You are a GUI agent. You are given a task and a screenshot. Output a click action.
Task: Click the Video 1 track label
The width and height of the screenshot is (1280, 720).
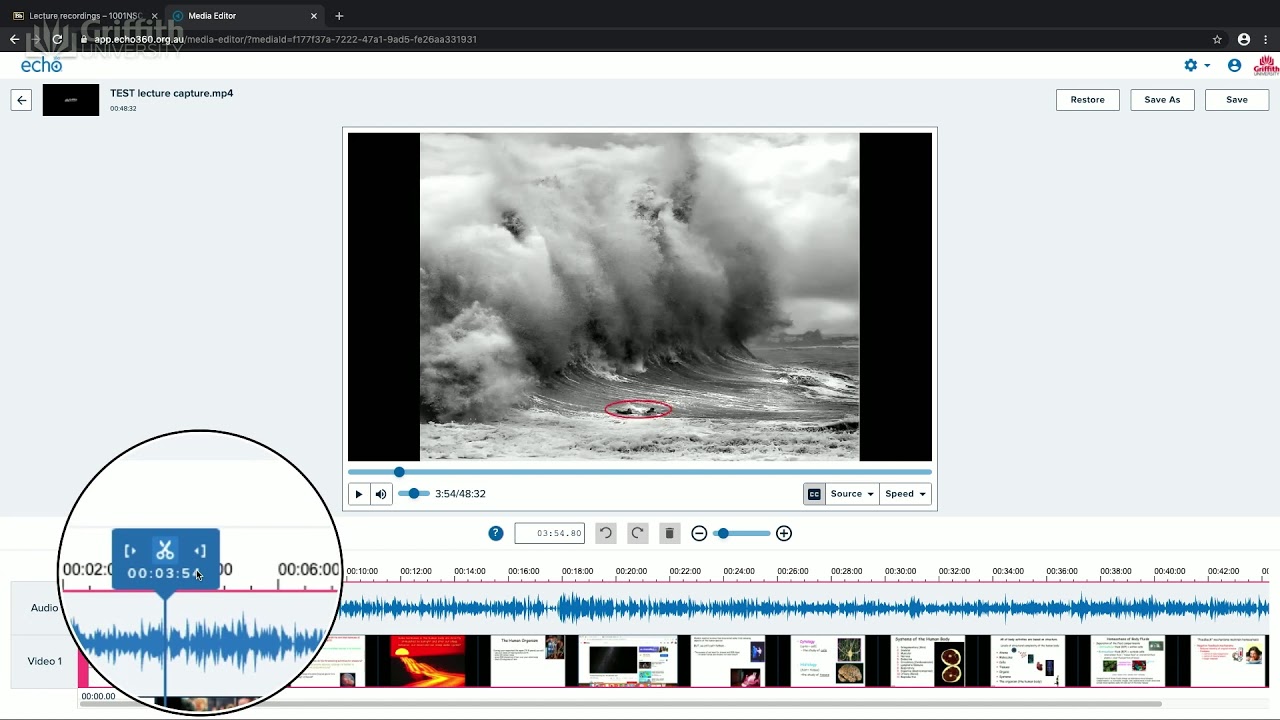point(44,661)
